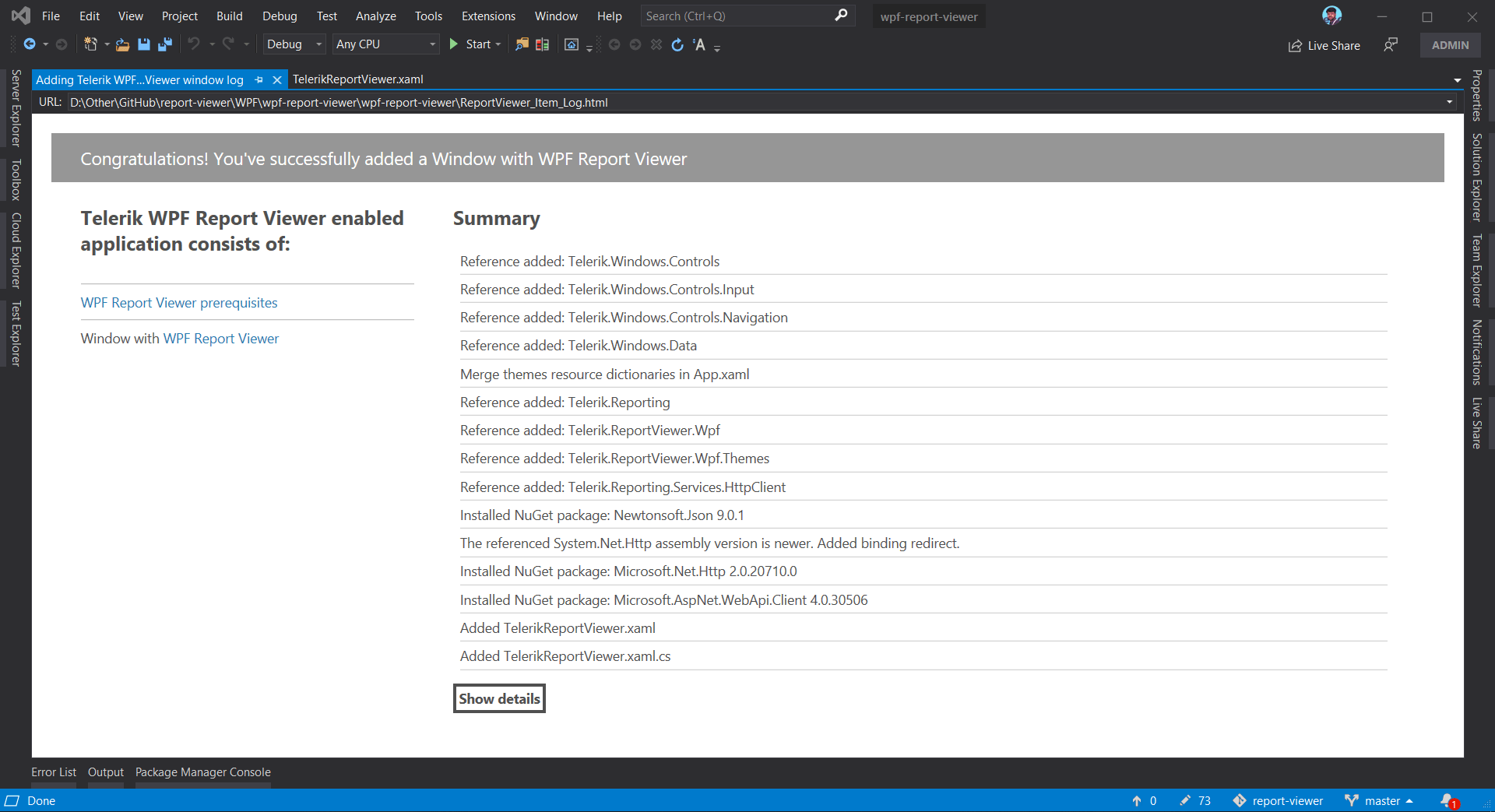Click the web browser Refresh icon

(x=677, y=44)
